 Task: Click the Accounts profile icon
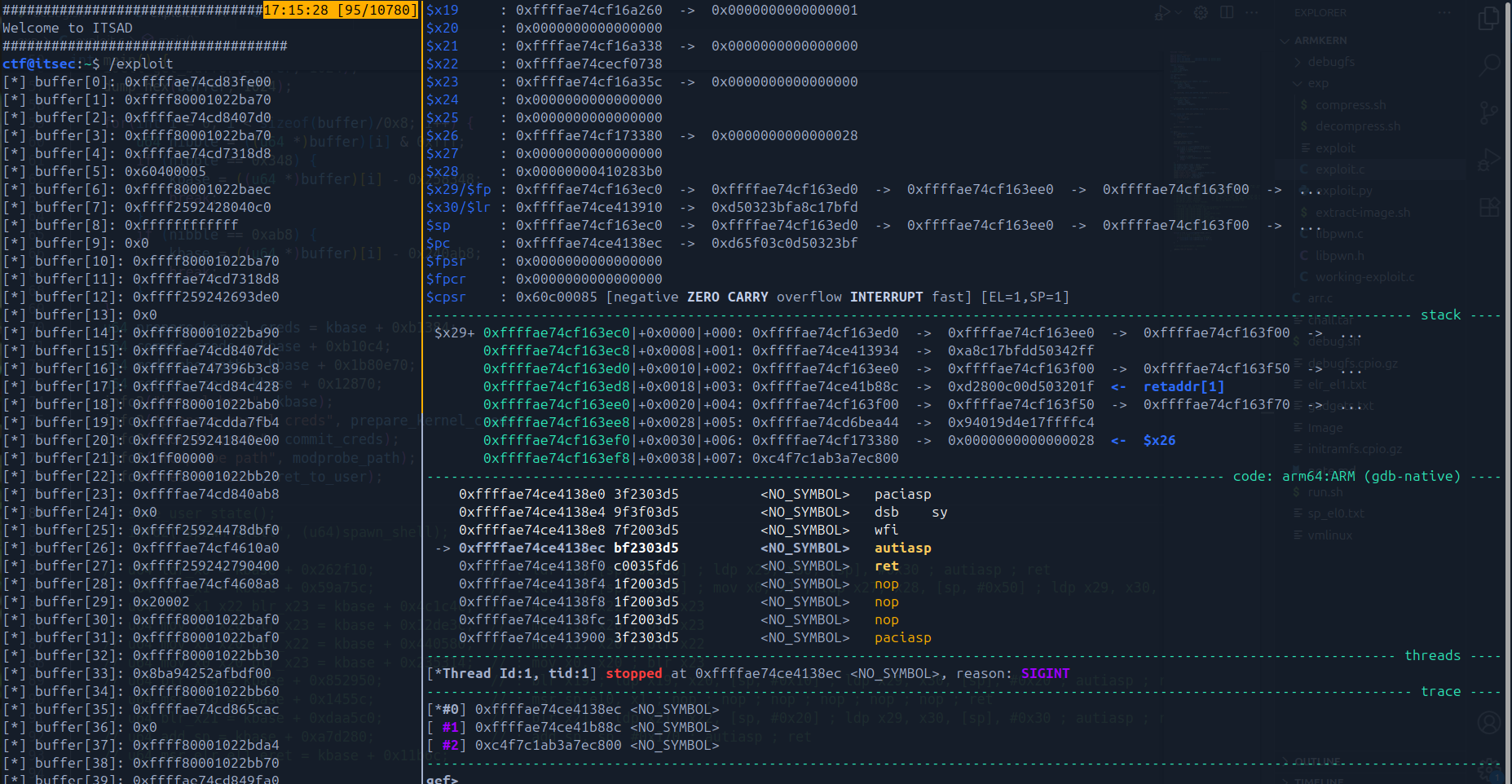coord(1488,722)
